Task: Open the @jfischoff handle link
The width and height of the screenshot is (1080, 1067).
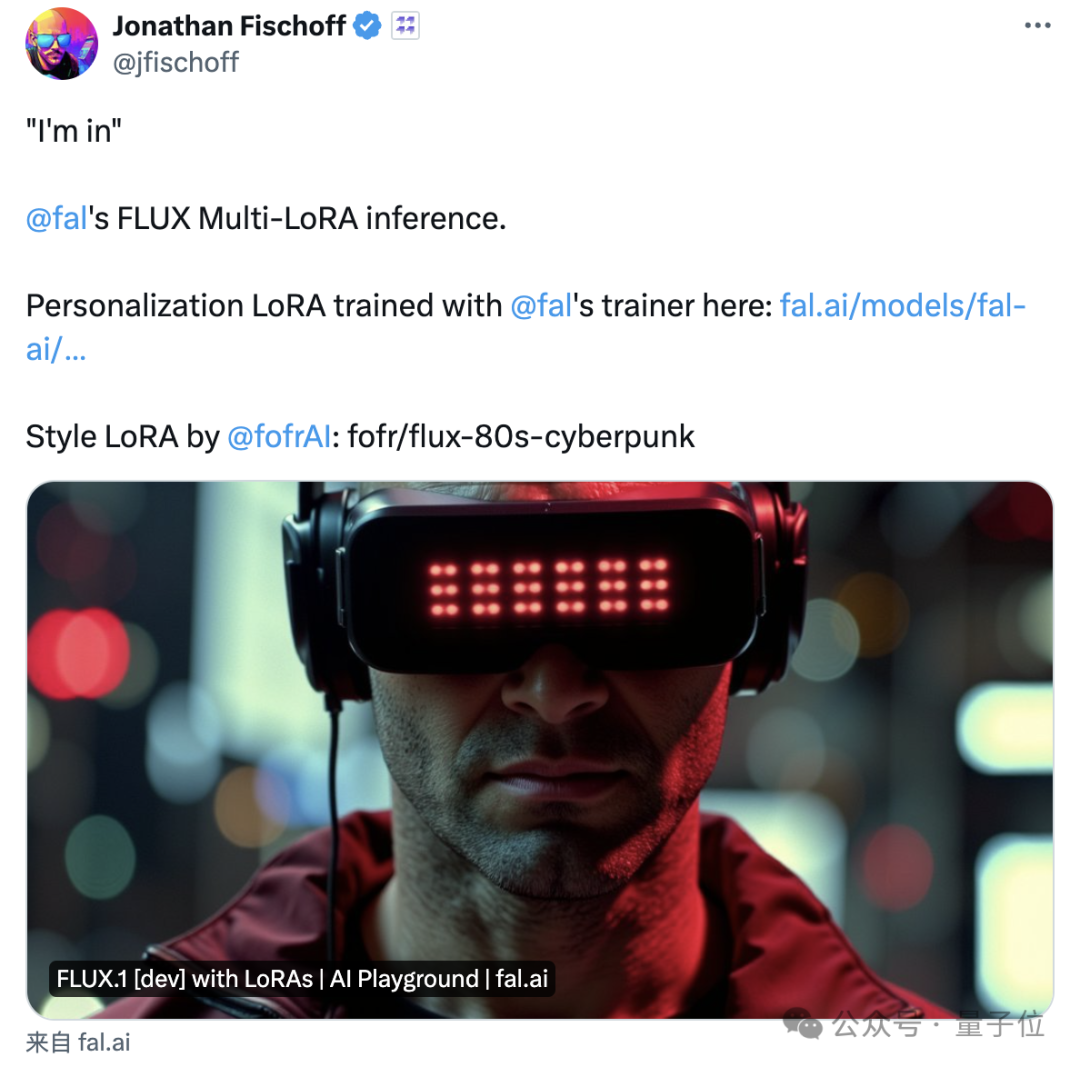Action: click(x=176, y=63)
